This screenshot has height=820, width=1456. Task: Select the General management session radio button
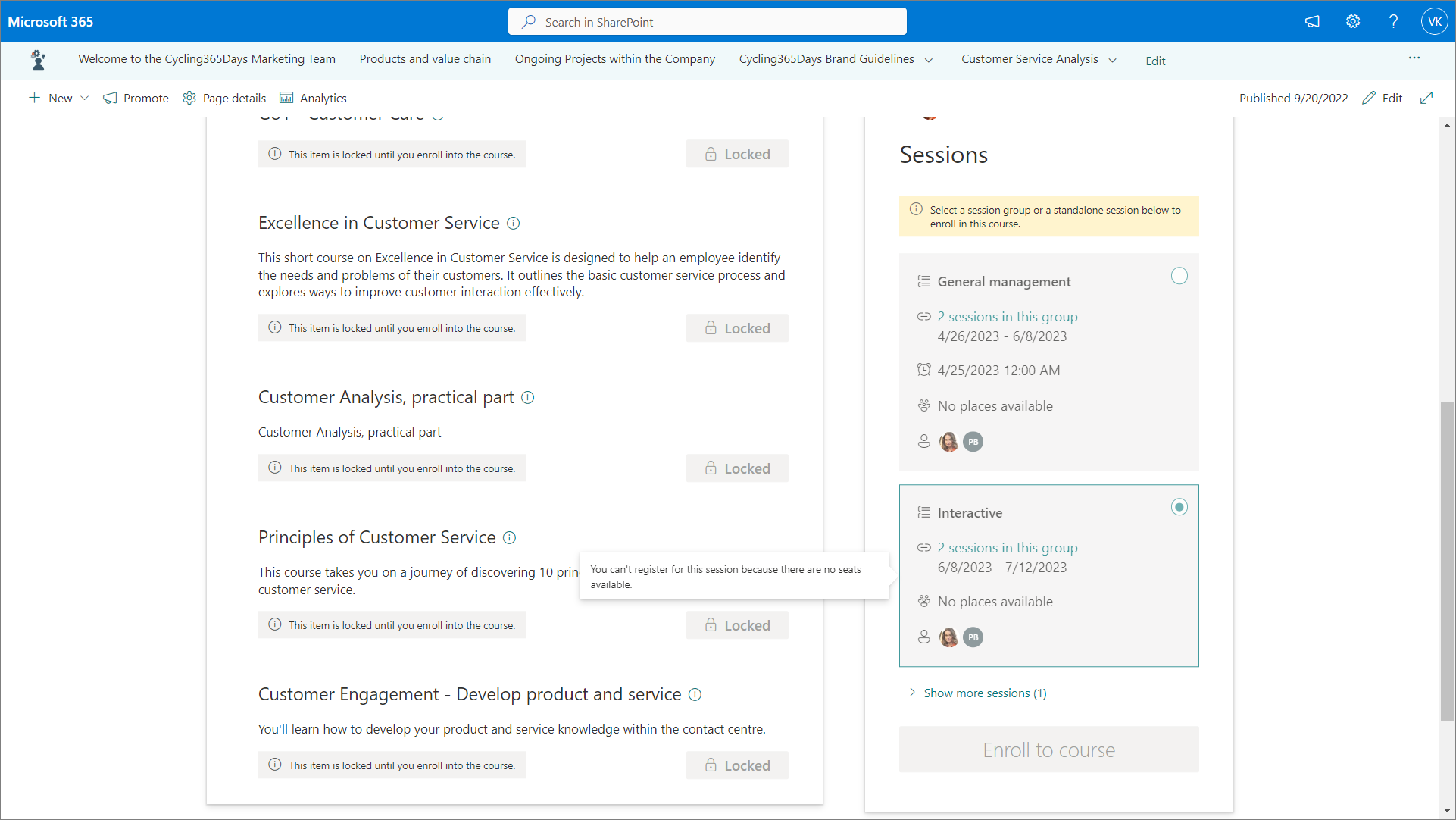coord(1179,276)
